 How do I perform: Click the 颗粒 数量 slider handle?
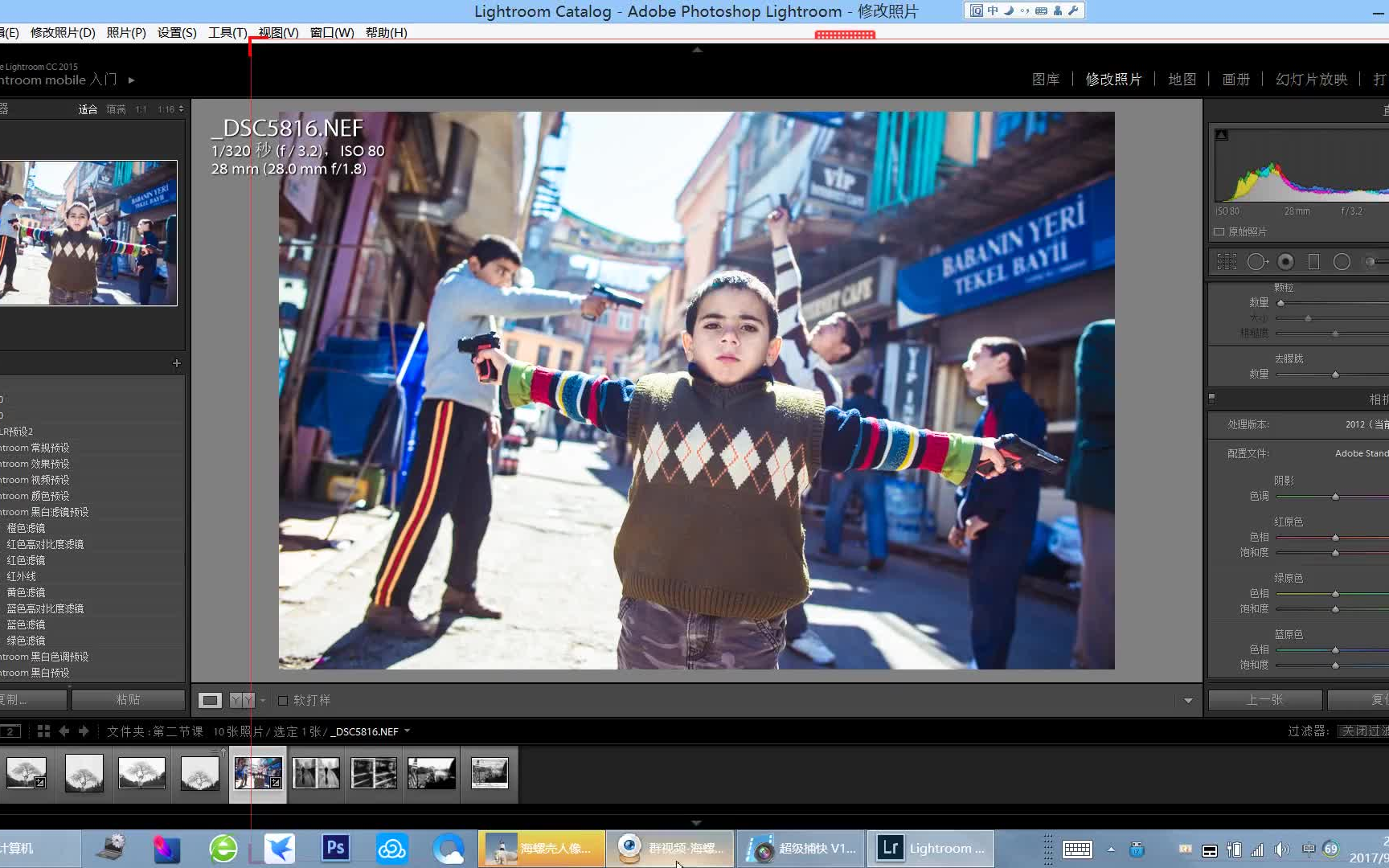click(x=1280, y=303)
